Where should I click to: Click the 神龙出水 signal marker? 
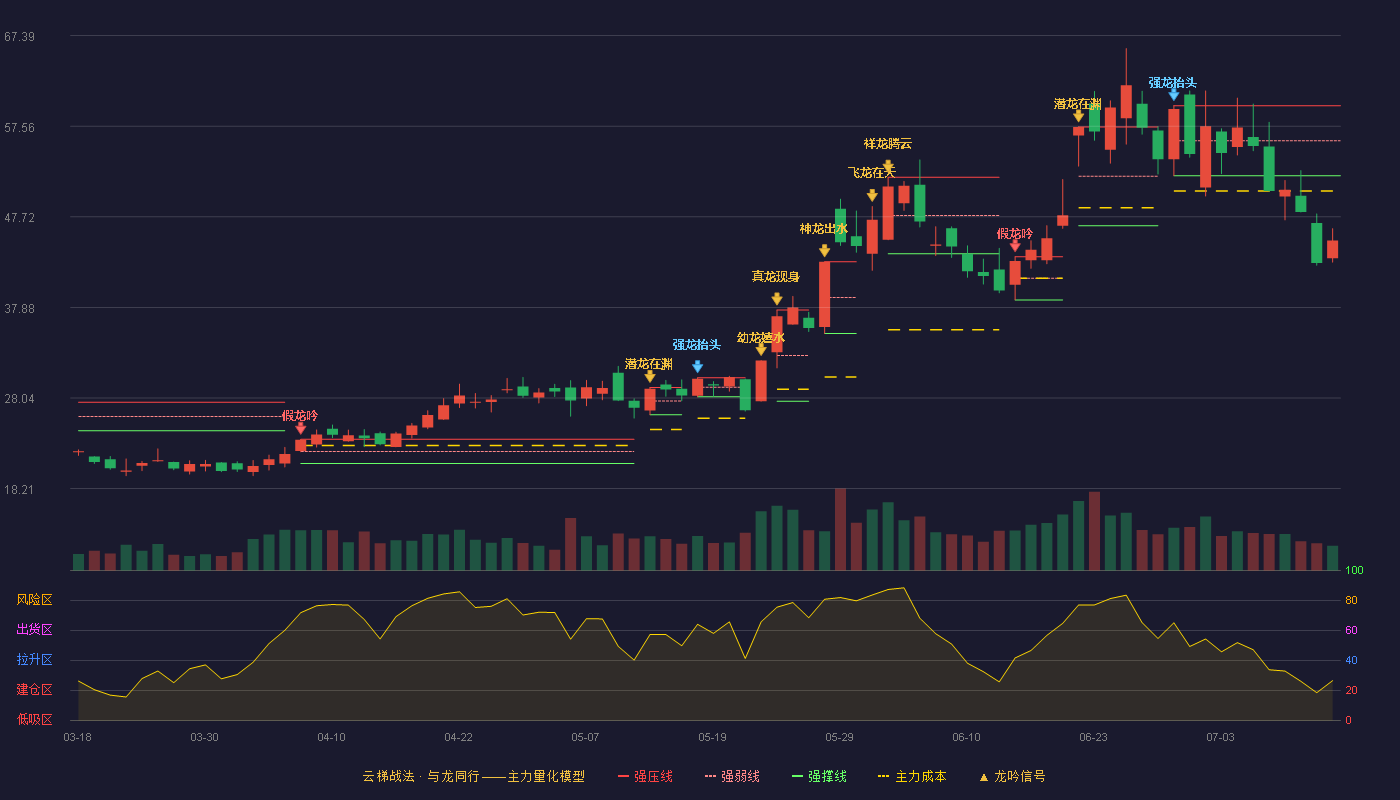pyautogui.click(x=824, y=251)
